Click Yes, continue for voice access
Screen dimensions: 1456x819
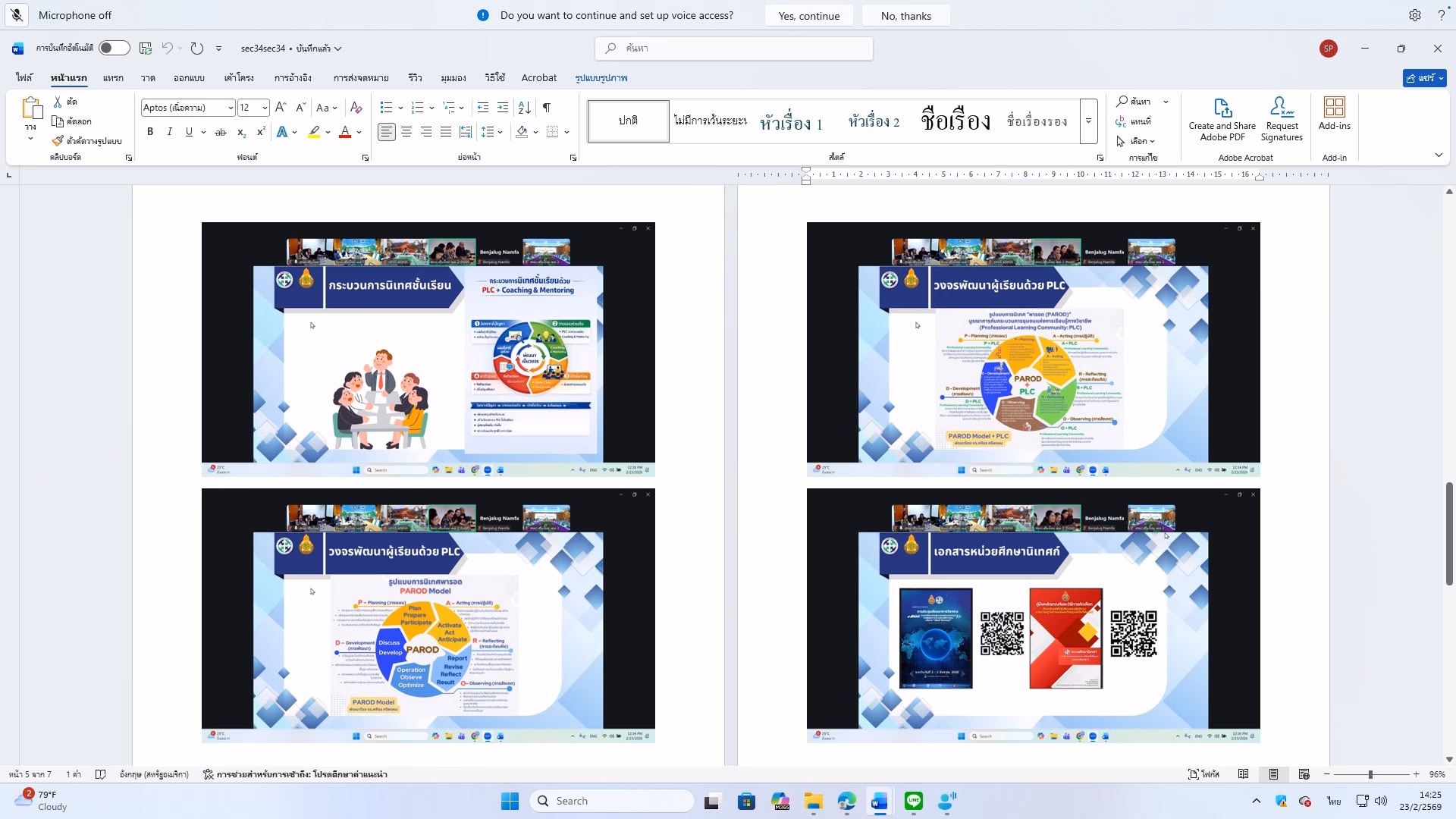(808, 16)
